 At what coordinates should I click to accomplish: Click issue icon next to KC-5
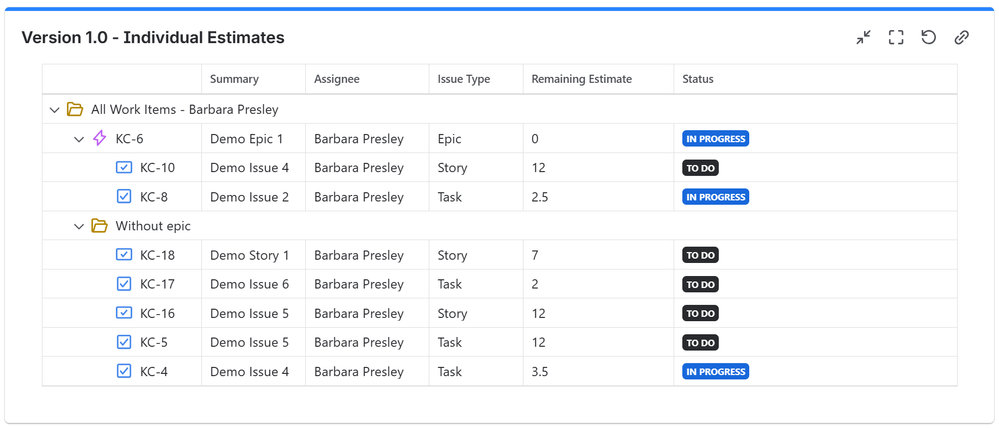click(124, 342)
